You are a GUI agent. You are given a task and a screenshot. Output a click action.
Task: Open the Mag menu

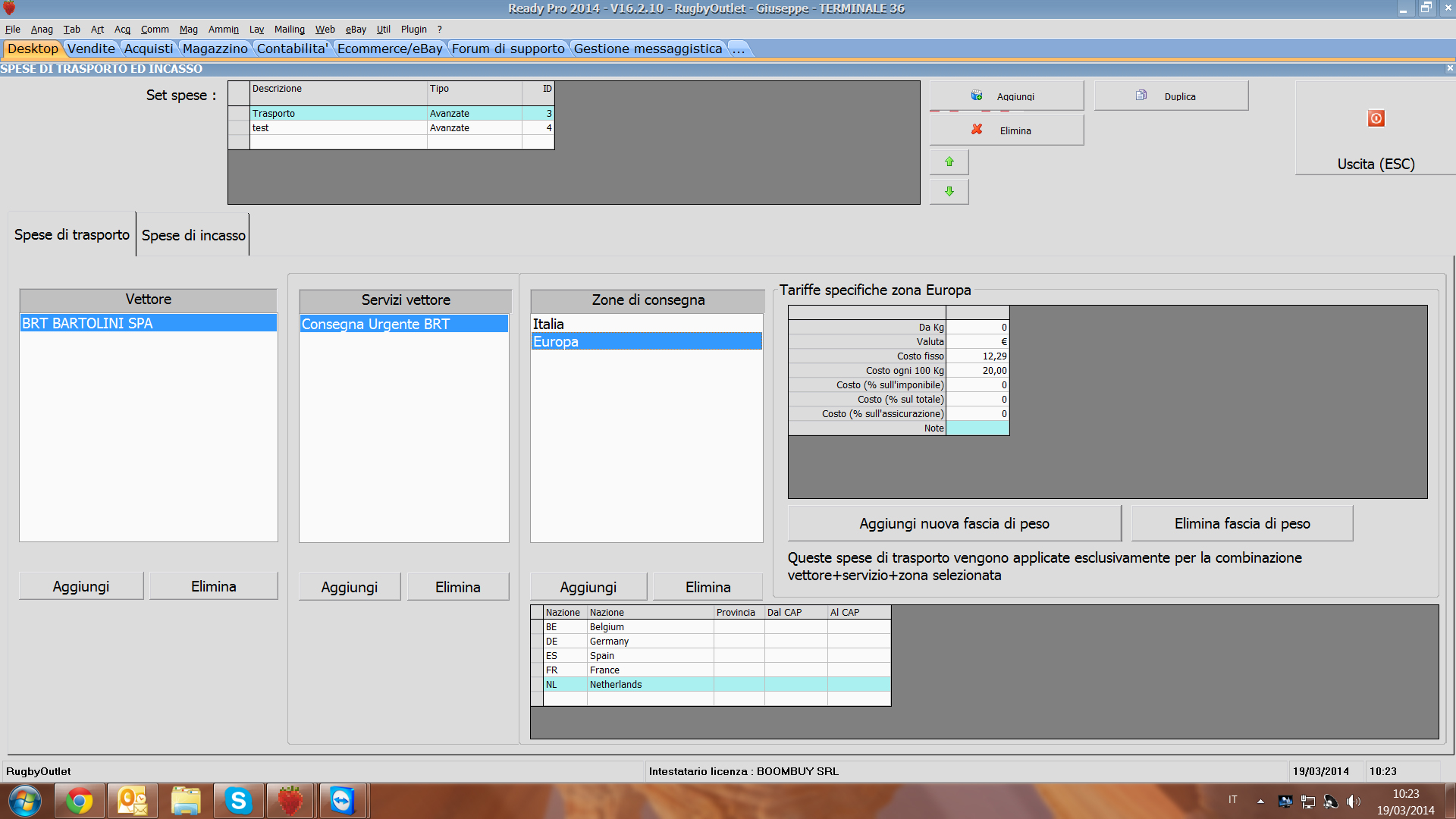(x=189, y=30)
